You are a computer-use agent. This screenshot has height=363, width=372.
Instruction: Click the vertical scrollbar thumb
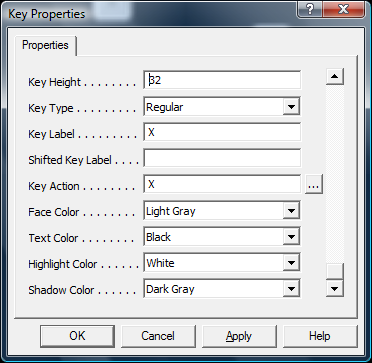pyautogui.click(x=335, y=271)
